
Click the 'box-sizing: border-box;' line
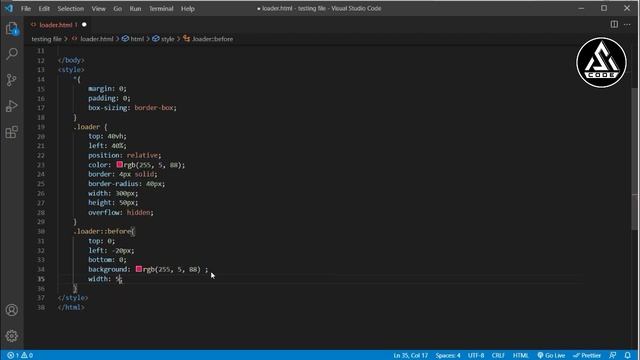132,108
